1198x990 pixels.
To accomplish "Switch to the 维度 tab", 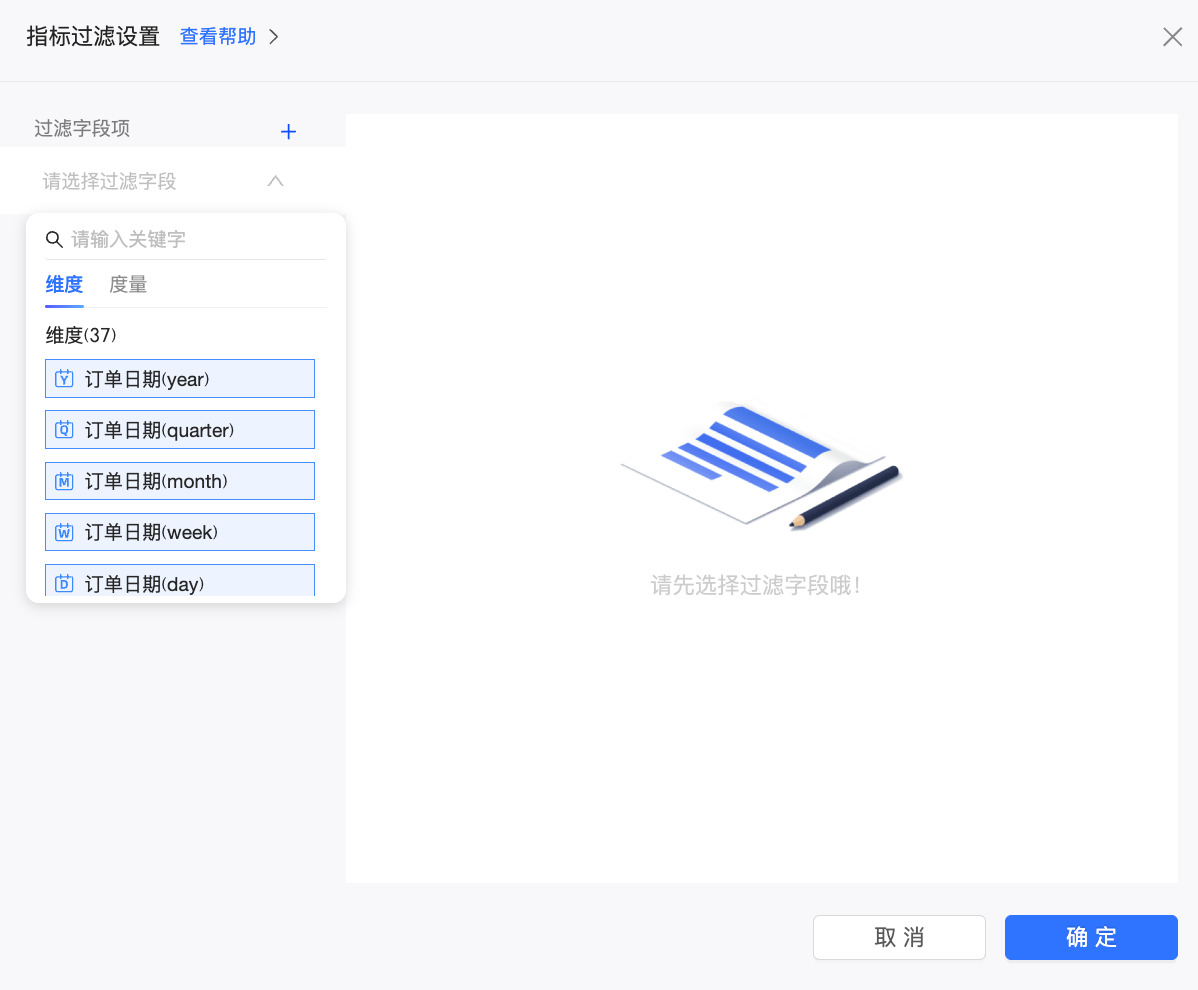I will click(64, 285).
